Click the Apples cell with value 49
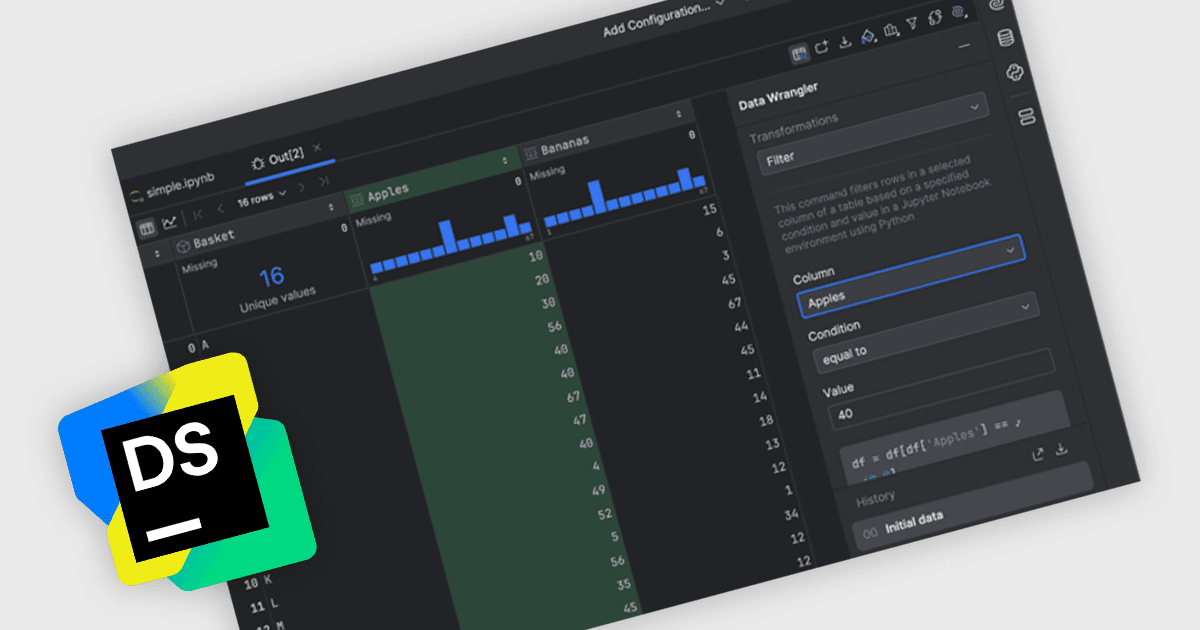The image size is (1200, 630). tap(598, 490)
